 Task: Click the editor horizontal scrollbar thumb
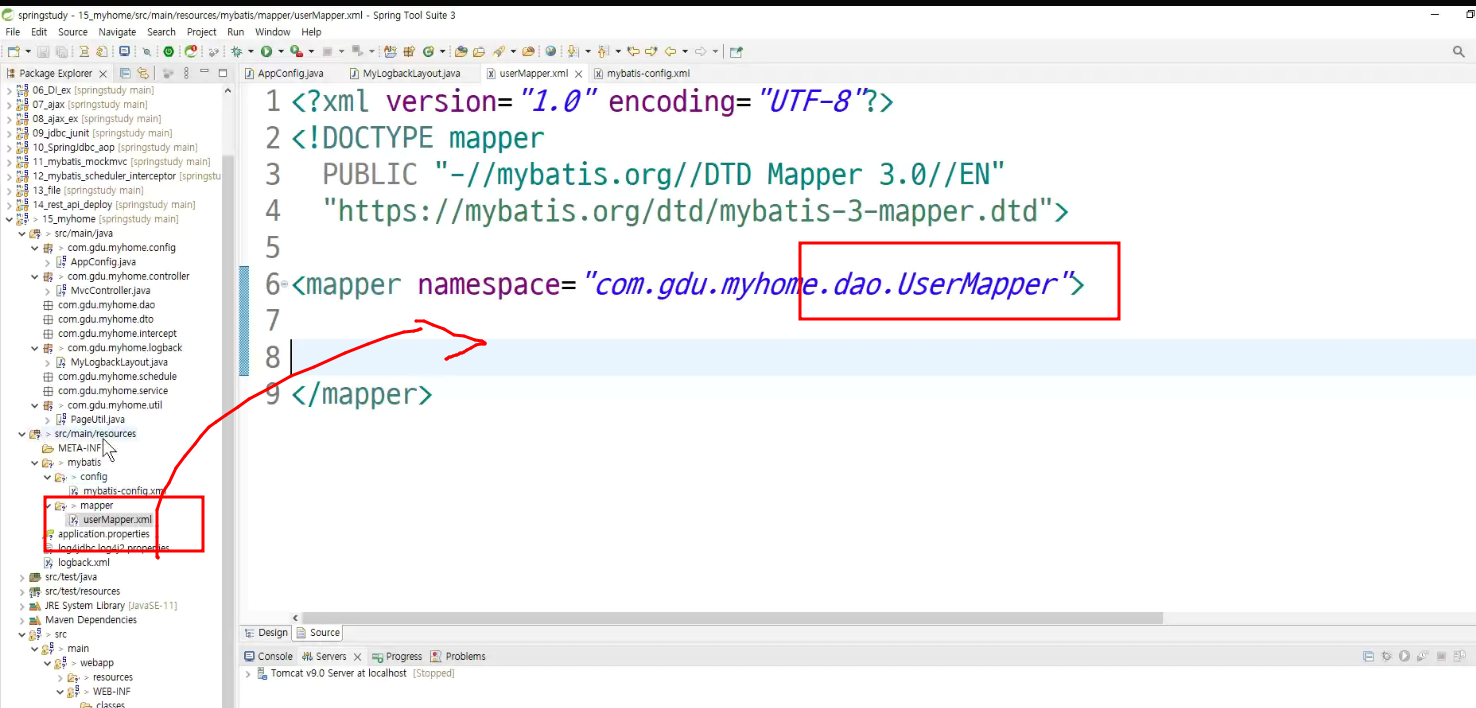tap(732, 618)
